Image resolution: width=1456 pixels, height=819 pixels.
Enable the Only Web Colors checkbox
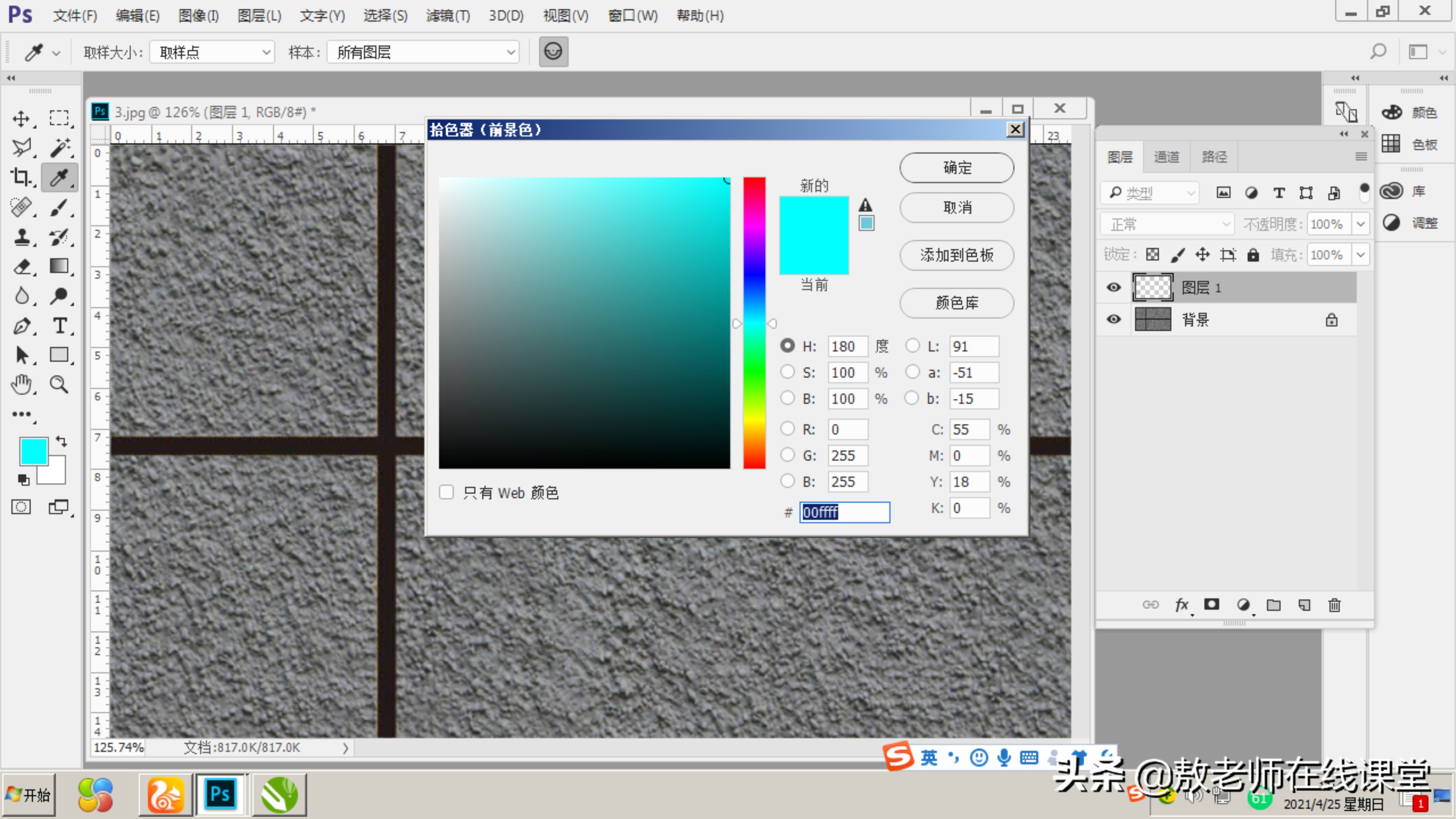[x=447, y=492]
